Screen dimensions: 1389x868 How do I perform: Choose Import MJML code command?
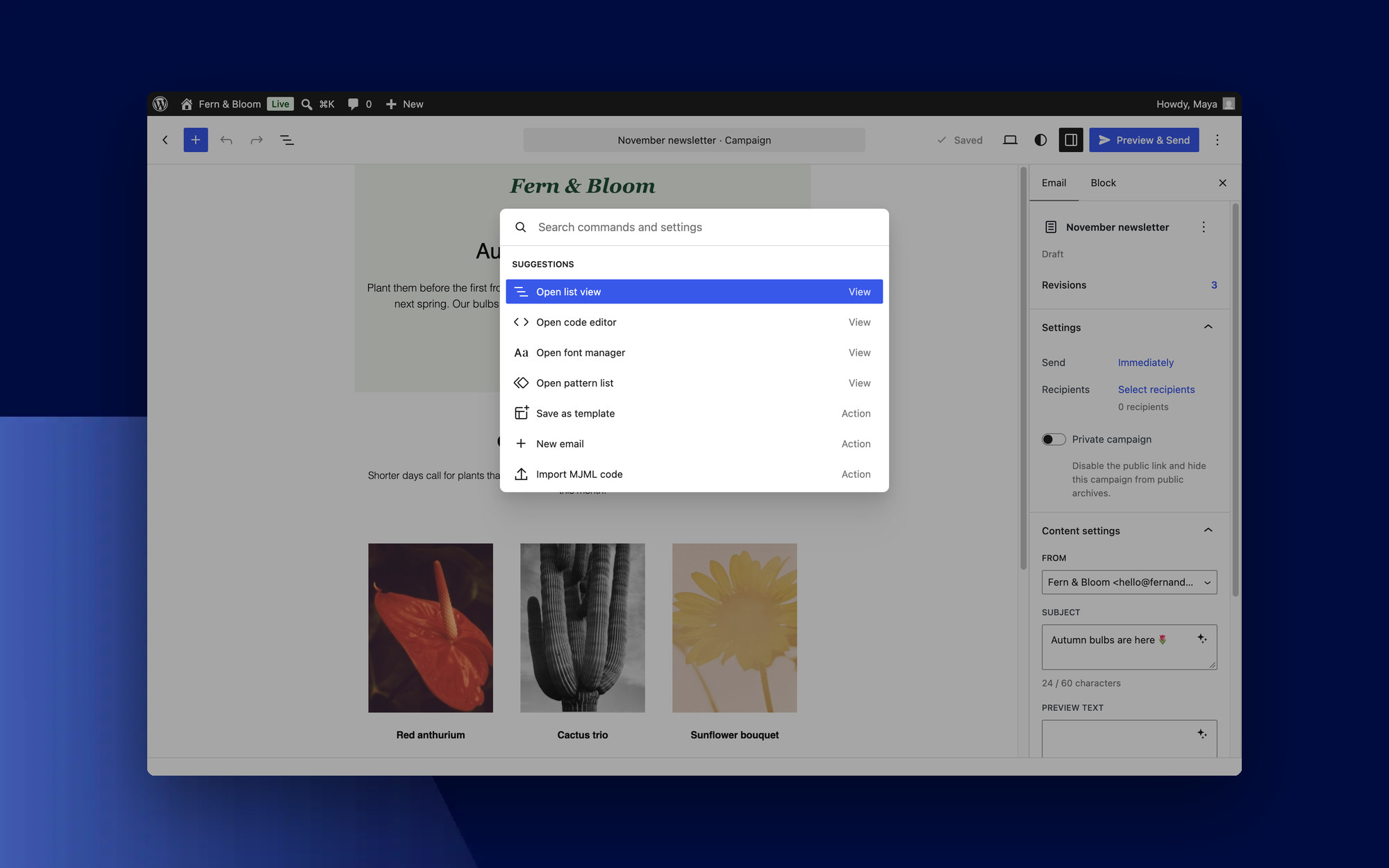694,474
